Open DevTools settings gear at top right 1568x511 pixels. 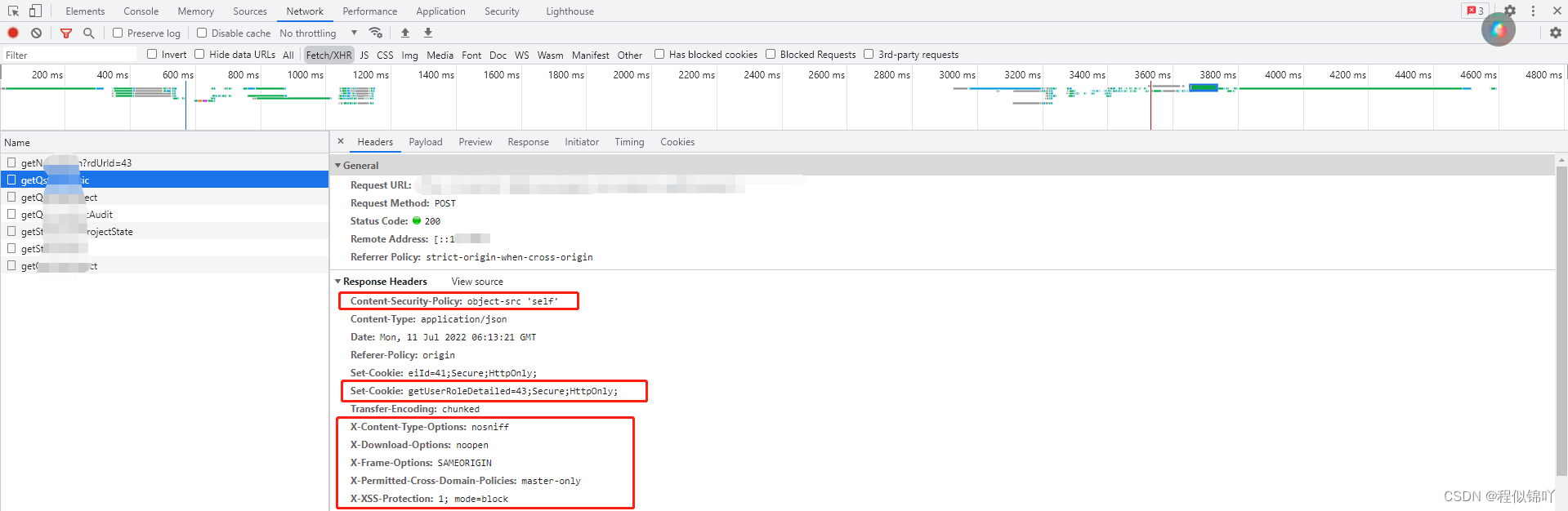pyautogui.click(x=1510, y=11)
